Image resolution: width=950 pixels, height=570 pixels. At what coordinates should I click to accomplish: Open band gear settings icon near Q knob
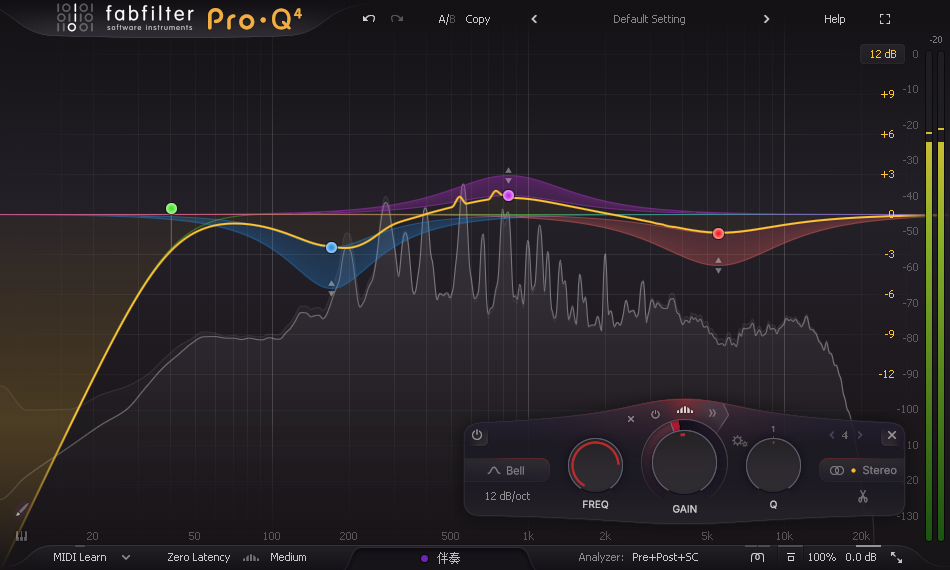(739, 441)
